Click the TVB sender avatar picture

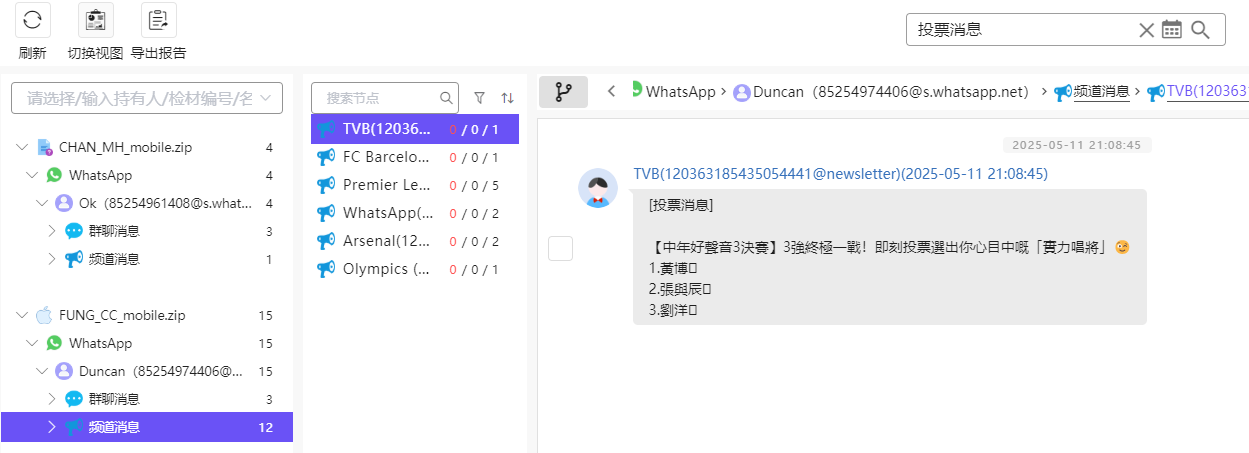coord(598,188)
